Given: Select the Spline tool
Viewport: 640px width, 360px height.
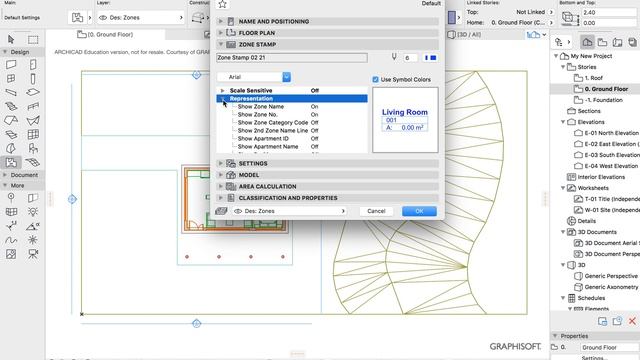Looking at the screenshot, I should coord(11,240).
